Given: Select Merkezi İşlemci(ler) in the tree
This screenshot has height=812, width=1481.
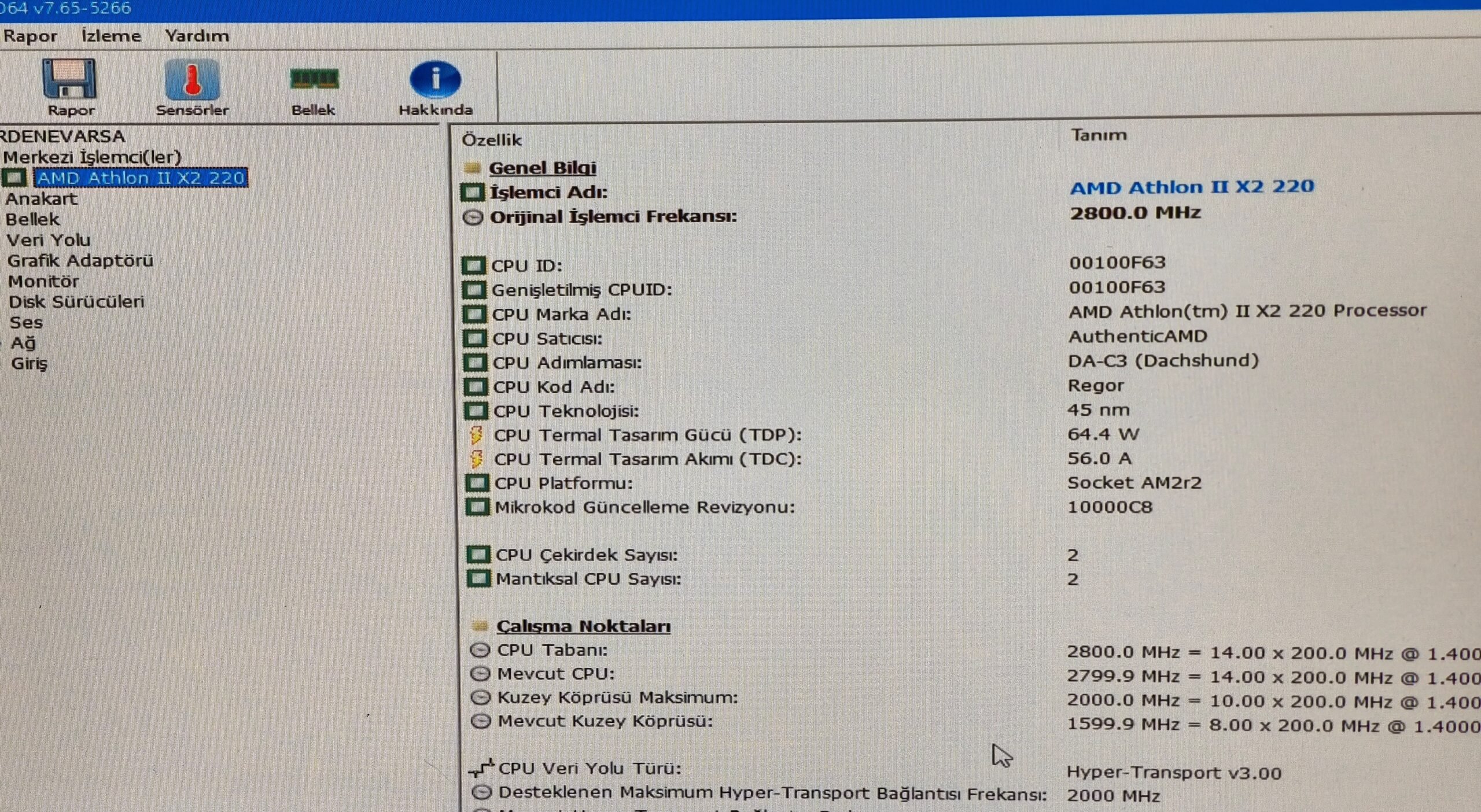Looking at the screenshot, I should [92, 157].
